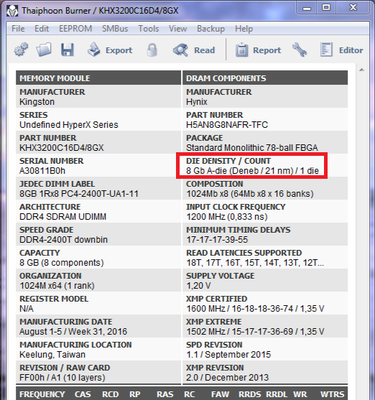Select DRAM manufacturer value Hynix
This screenshot has width=375, height=400.
[197, 102]
